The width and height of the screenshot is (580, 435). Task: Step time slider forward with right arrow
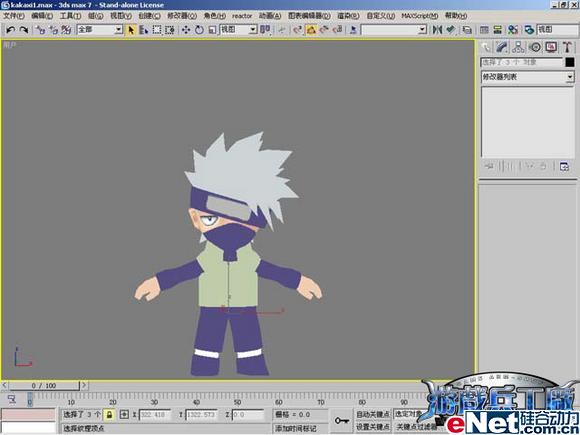click(x=84, y=386)
